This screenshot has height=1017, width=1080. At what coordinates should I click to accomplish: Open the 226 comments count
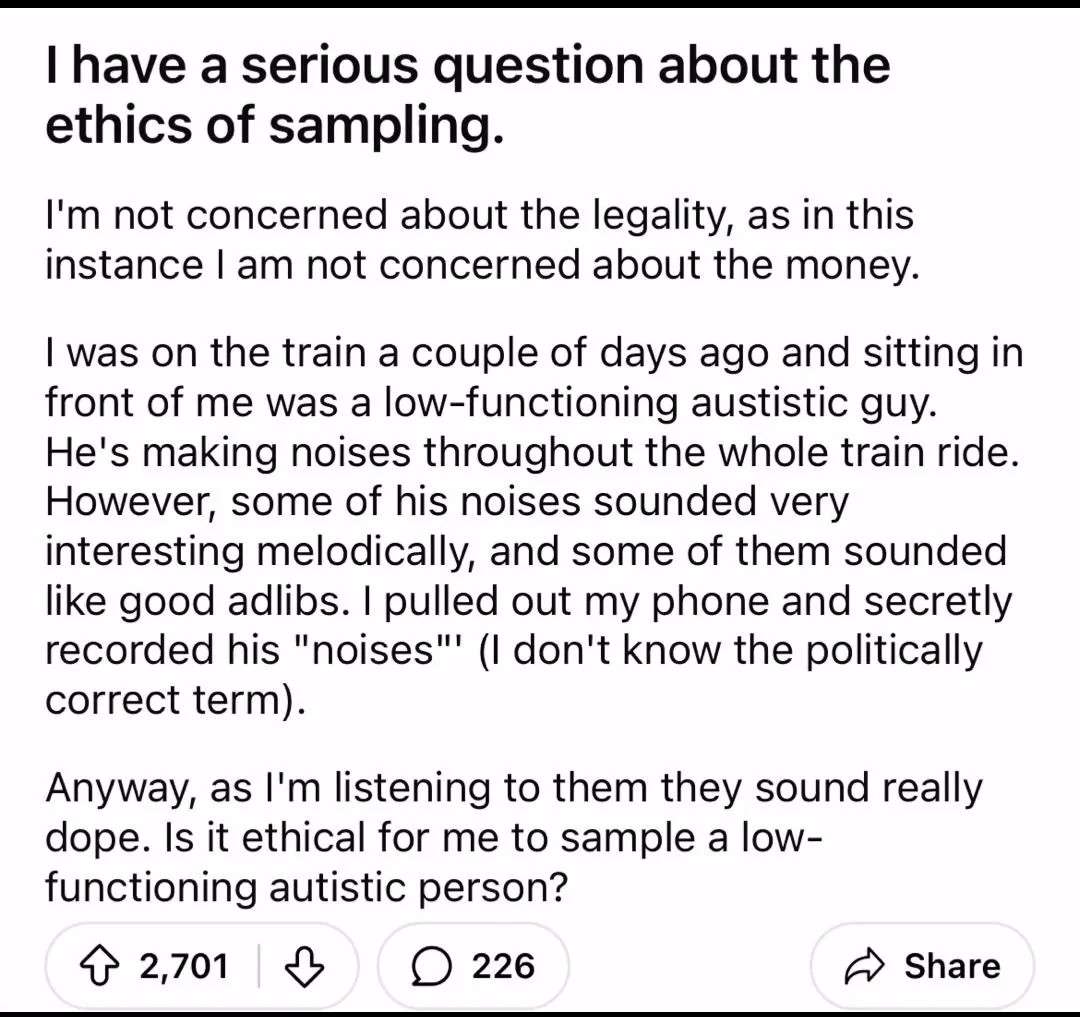[x=503, y=965]
